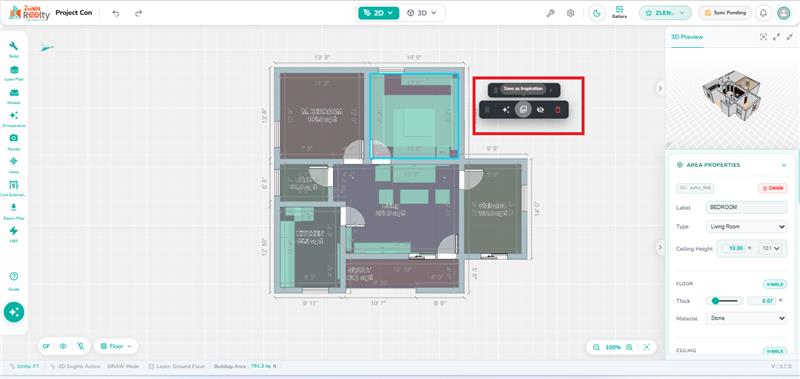Open the Cost Estimation tool
Viewport: 800px width, 379px height.
(14, 188)
